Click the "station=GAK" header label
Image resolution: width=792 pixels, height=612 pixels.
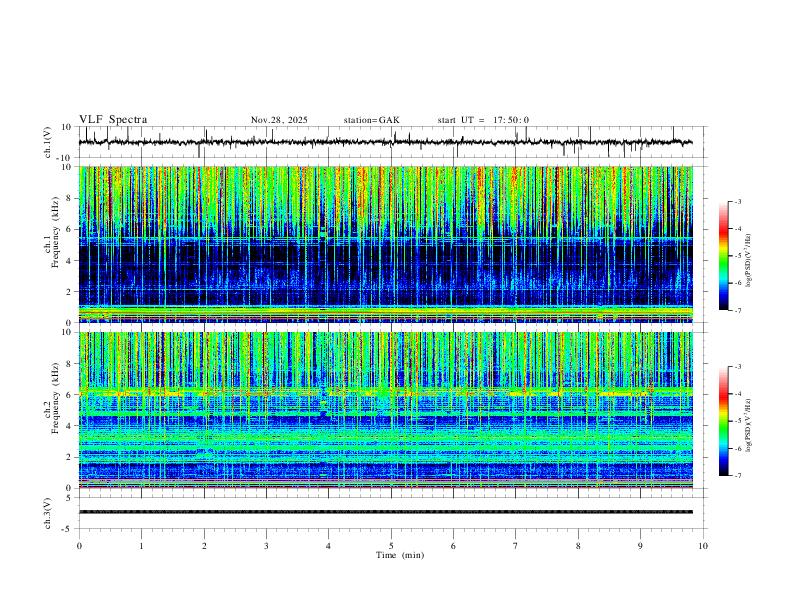371,120
